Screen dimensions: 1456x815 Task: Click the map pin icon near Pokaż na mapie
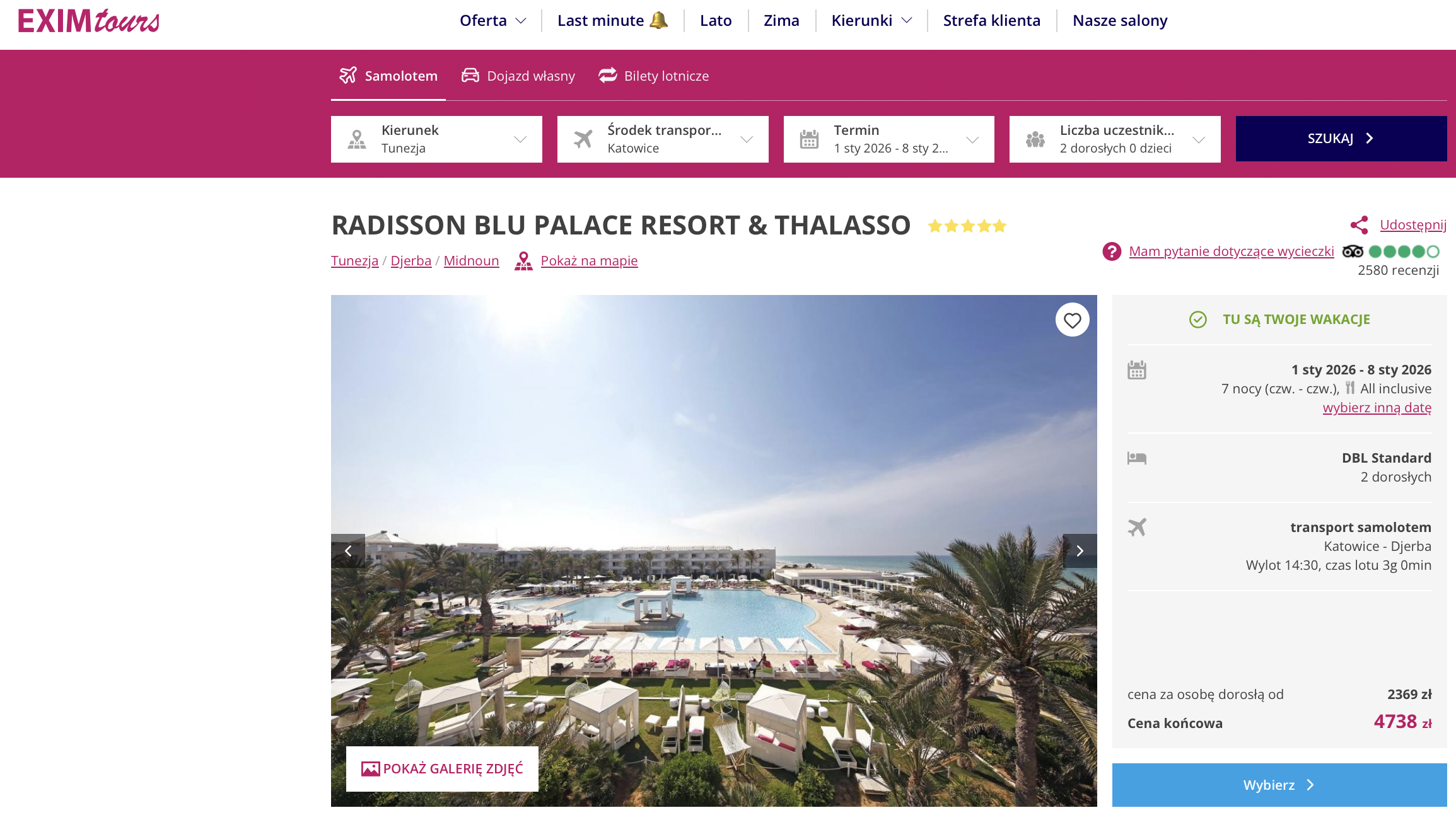pyautogui.click(x=523, y=261)
